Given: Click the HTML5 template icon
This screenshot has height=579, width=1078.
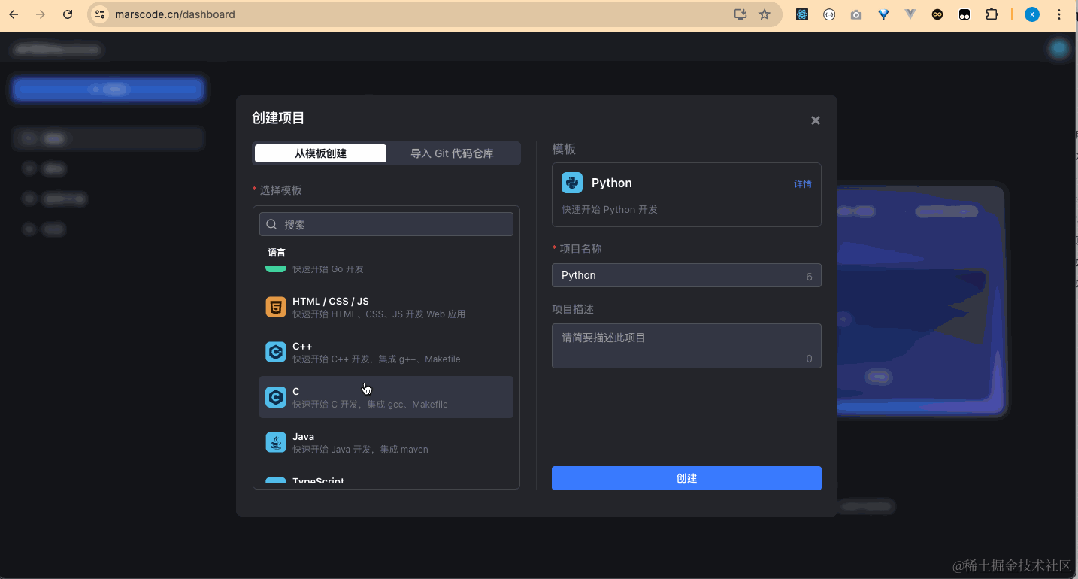Looking at the screenshot, I should (x=276, y=307).
